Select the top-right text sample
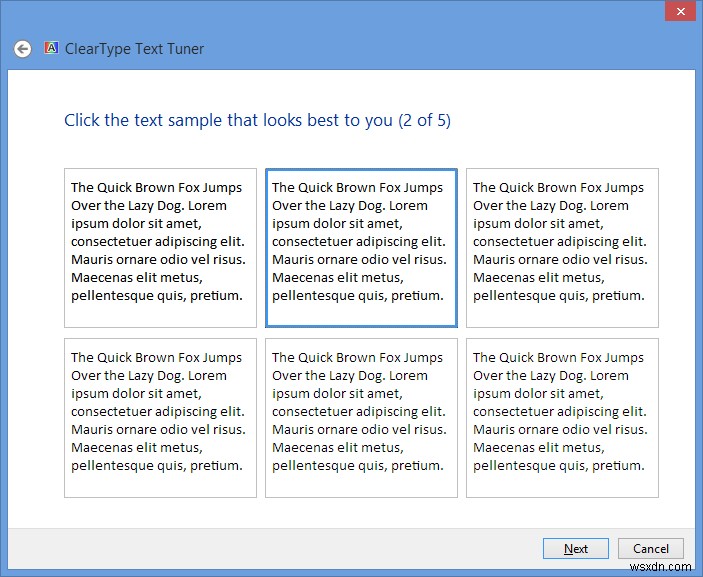The image size is (703, 577). (562, 248)
